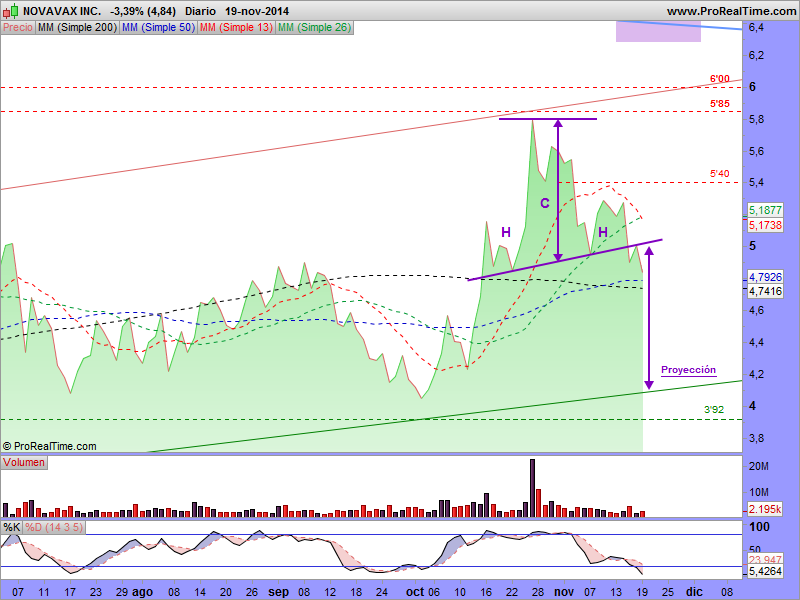
Task: Click the 25 date label on date axis
Action: pyautogui.click(x=668, y=592)
